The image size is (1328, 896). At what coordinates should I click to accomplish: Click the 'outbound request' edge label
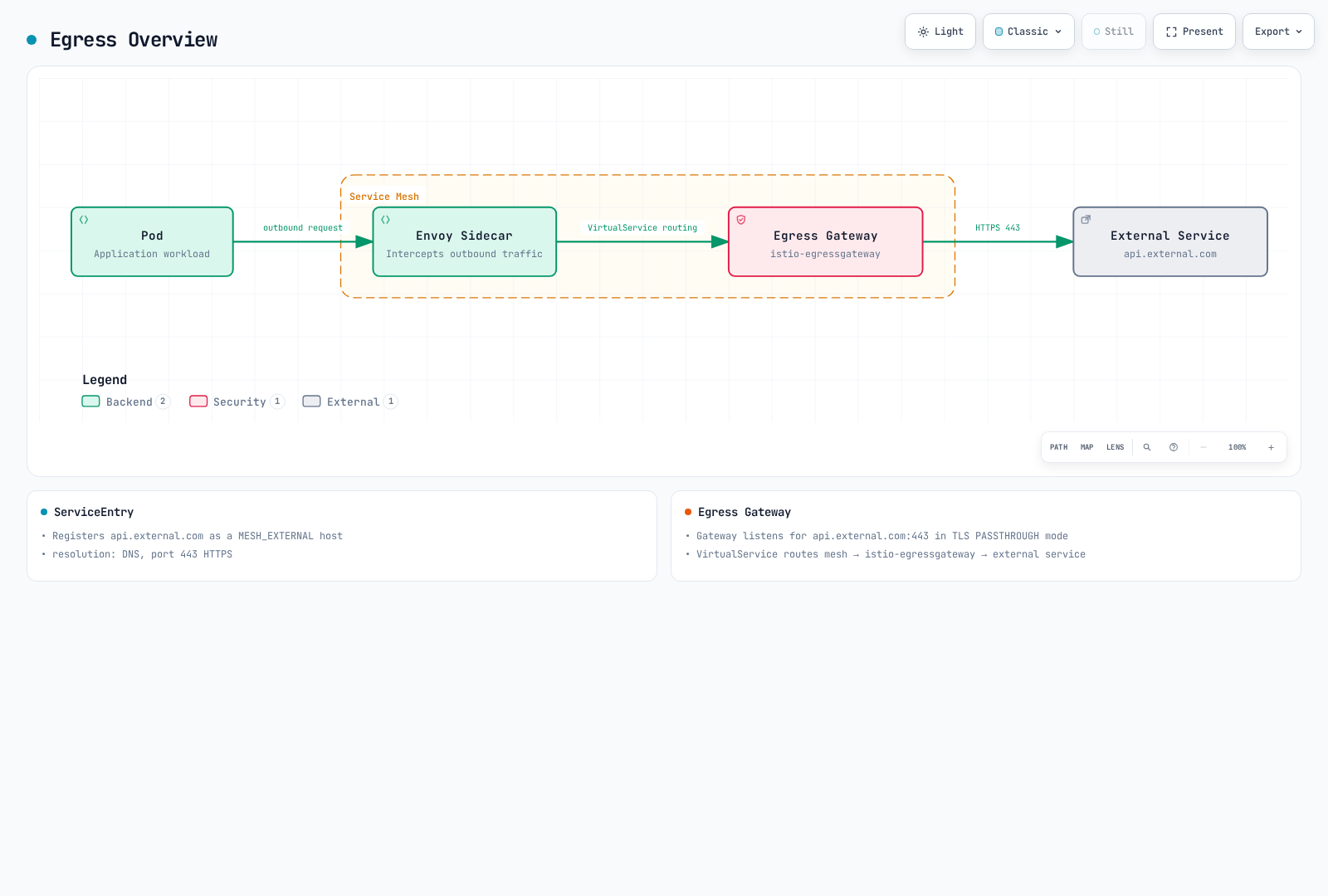pos(303,227)
